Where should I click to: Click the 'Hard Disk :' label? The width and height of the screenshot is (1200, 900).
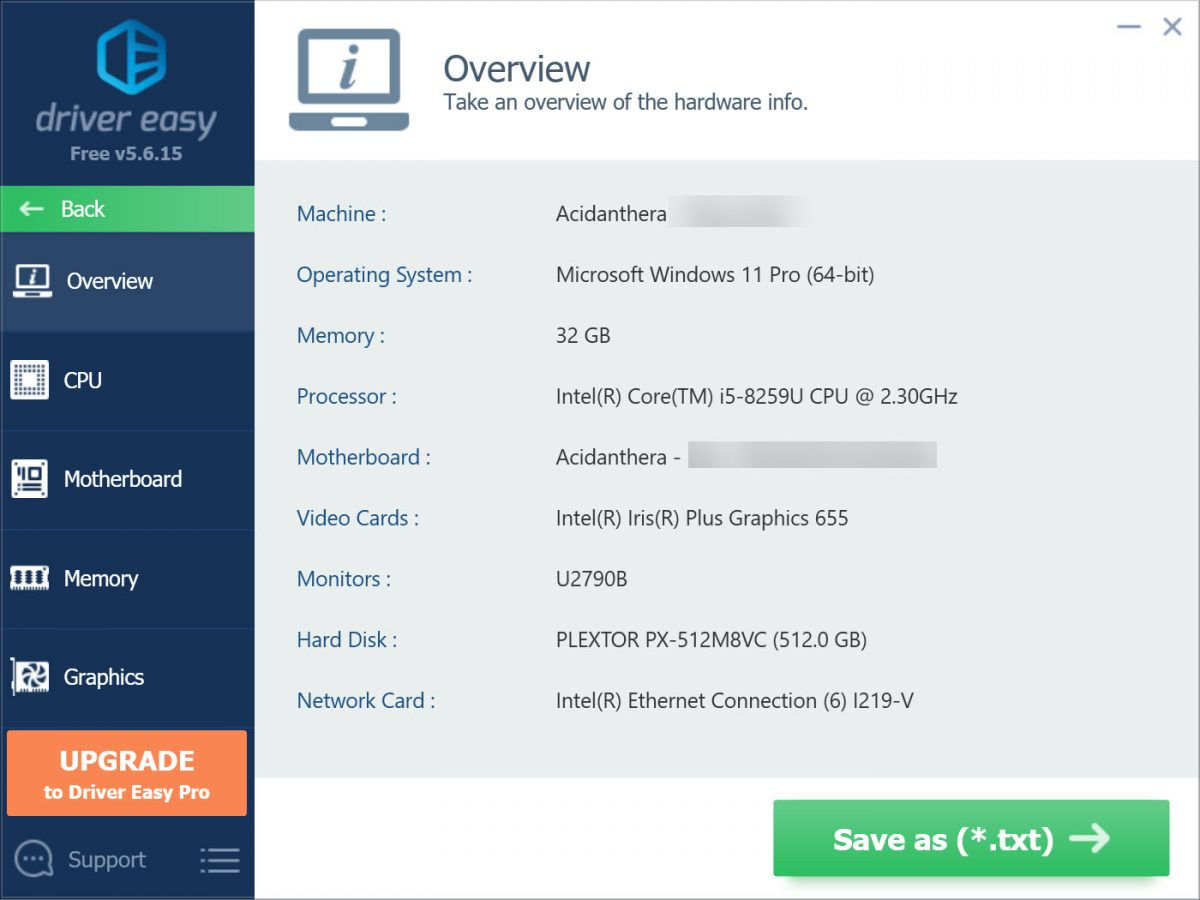click(346, 640)
